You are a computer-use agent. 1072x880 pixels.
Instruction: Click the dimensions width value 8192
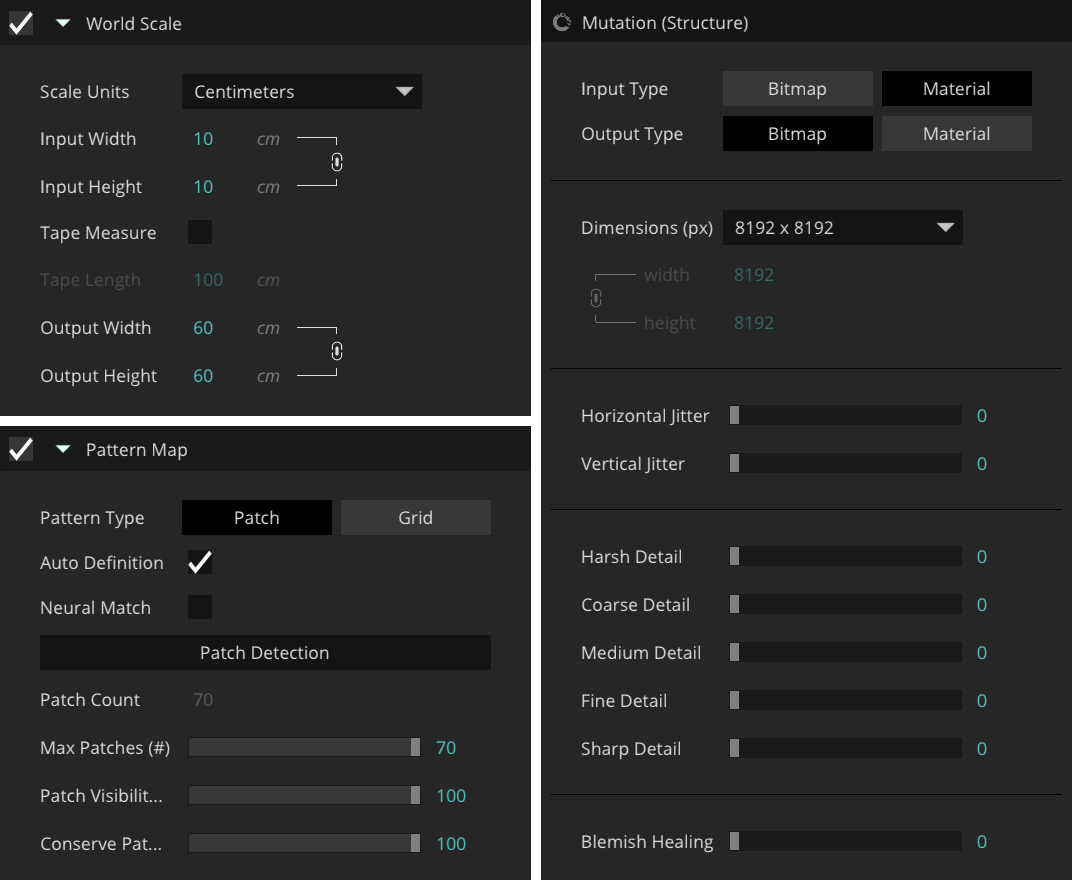click(x=753, y=275)
